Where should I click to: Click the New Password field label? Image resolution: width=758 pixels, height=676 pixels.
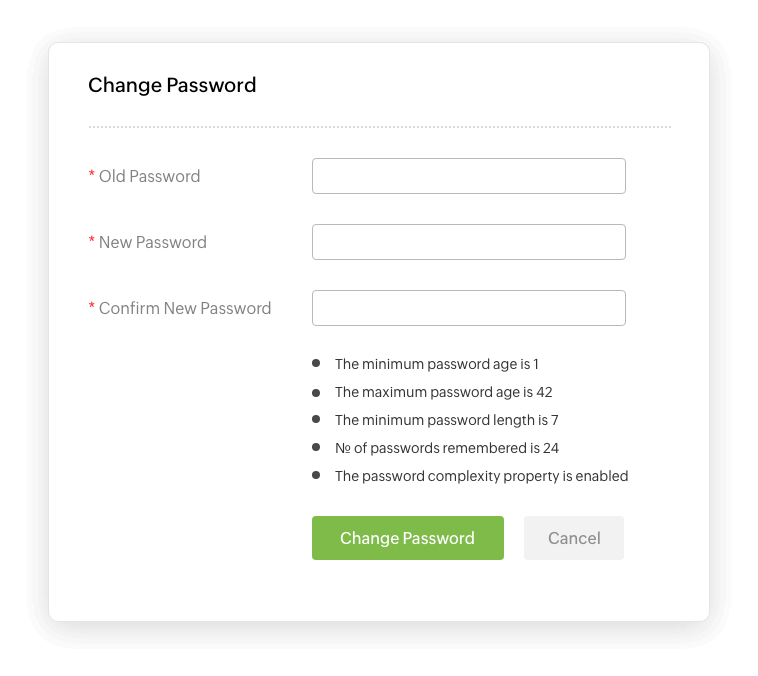point(152,242)
